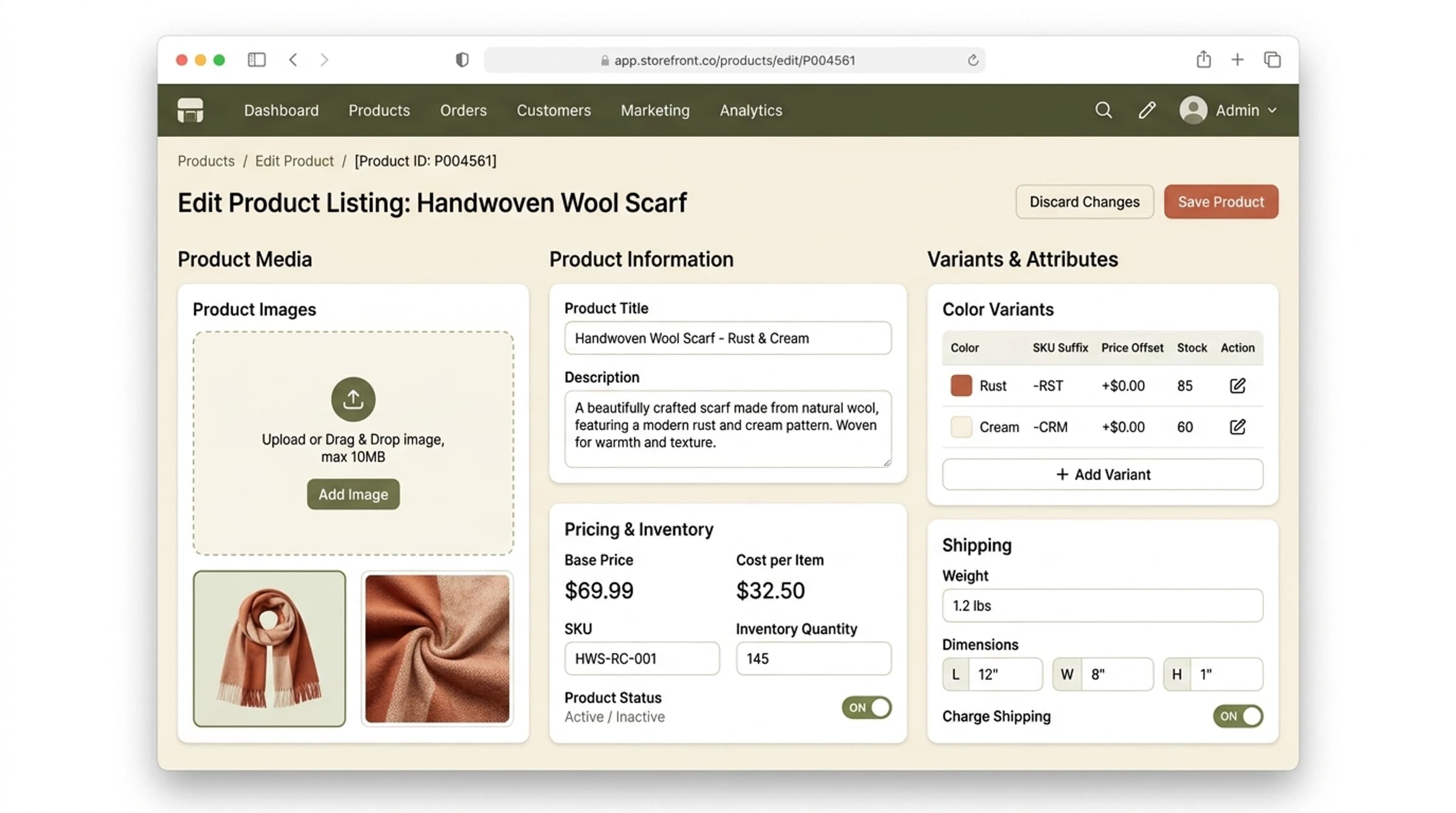Click the Rust color swatch

click(x=961, y=386)
